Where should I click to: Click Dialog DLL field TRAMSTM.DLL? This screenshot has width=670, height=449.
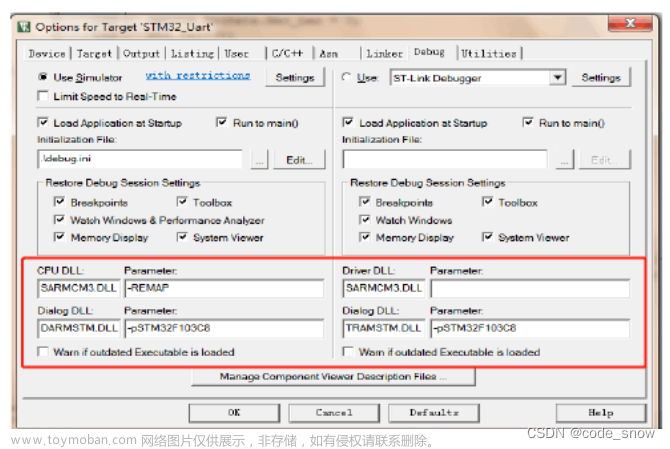click(x=384, y=328)
